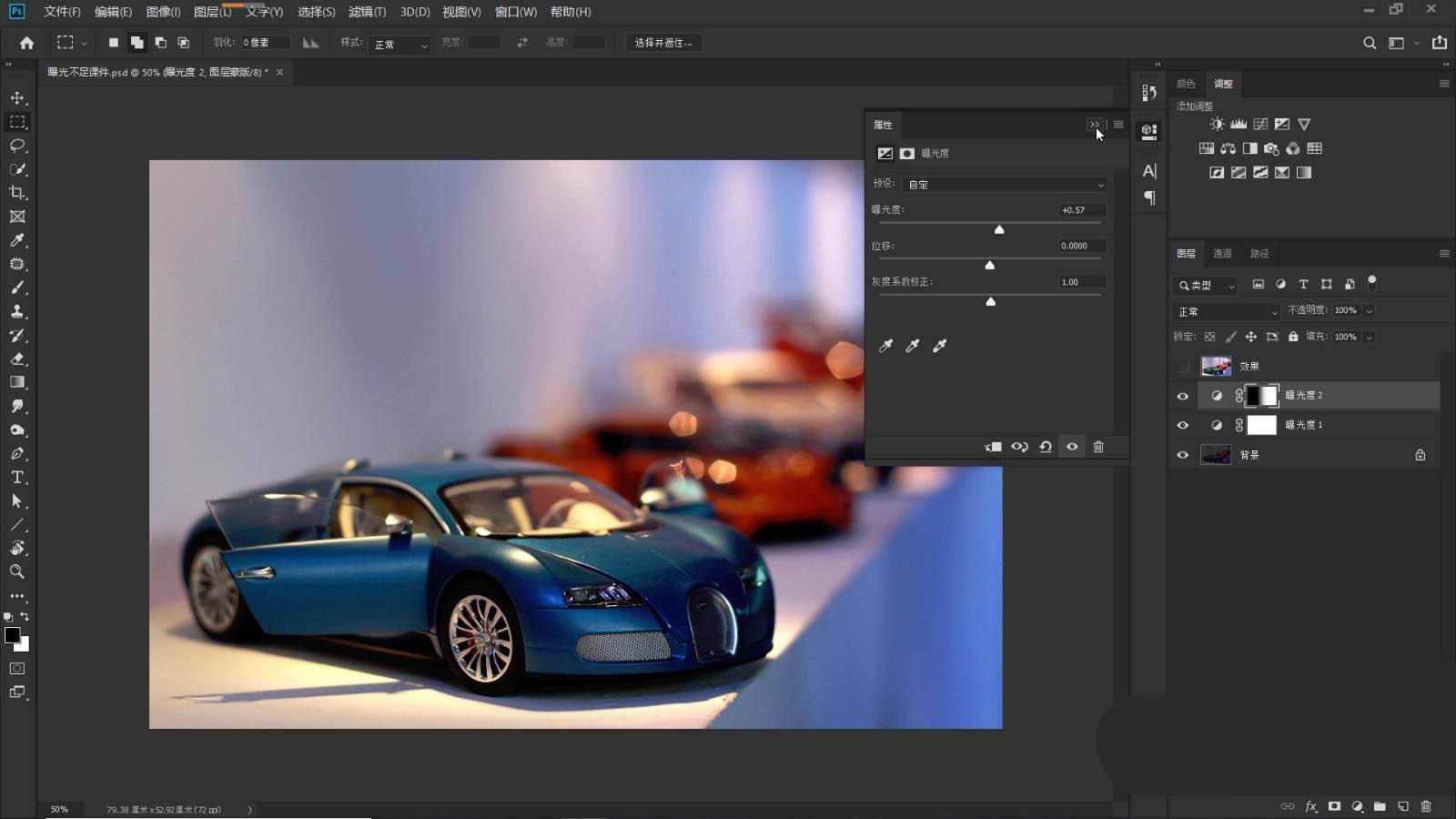Pick the Eyedropper tool in the toolbar
Screen dimensions: 1456x819
[x=17, y=240]
